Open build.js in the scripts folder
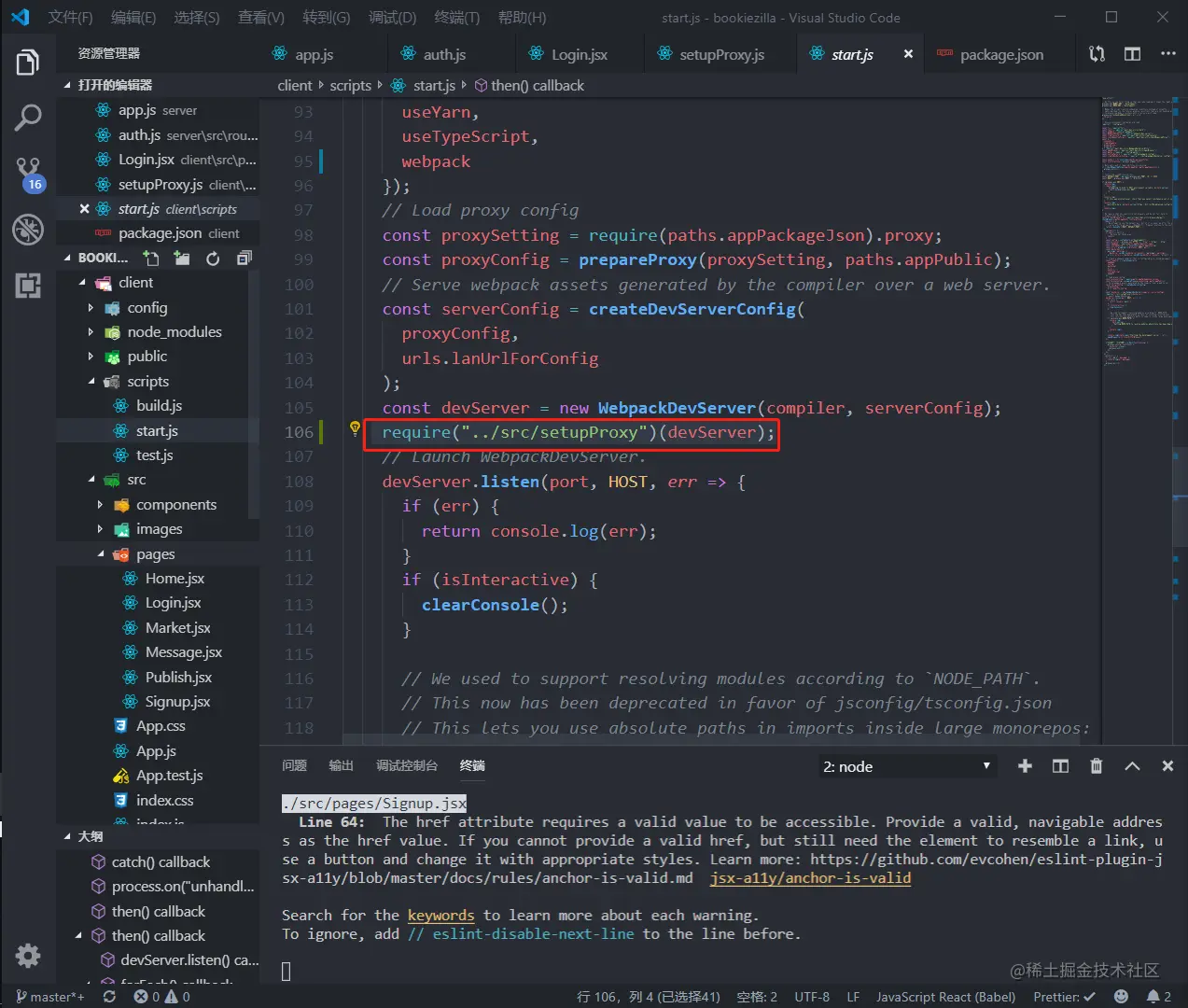The image size is (1188, 1008). pyautogui.click(x=158, y=406)
